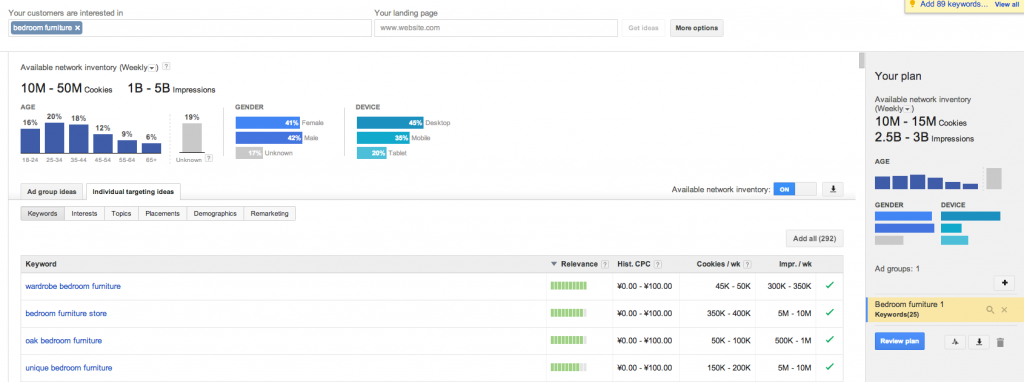The width and height of the screenshot is (1024, 382).
Task: Click 'Add 89 keywords...' notice text
Action: click(x=954, y=4)
